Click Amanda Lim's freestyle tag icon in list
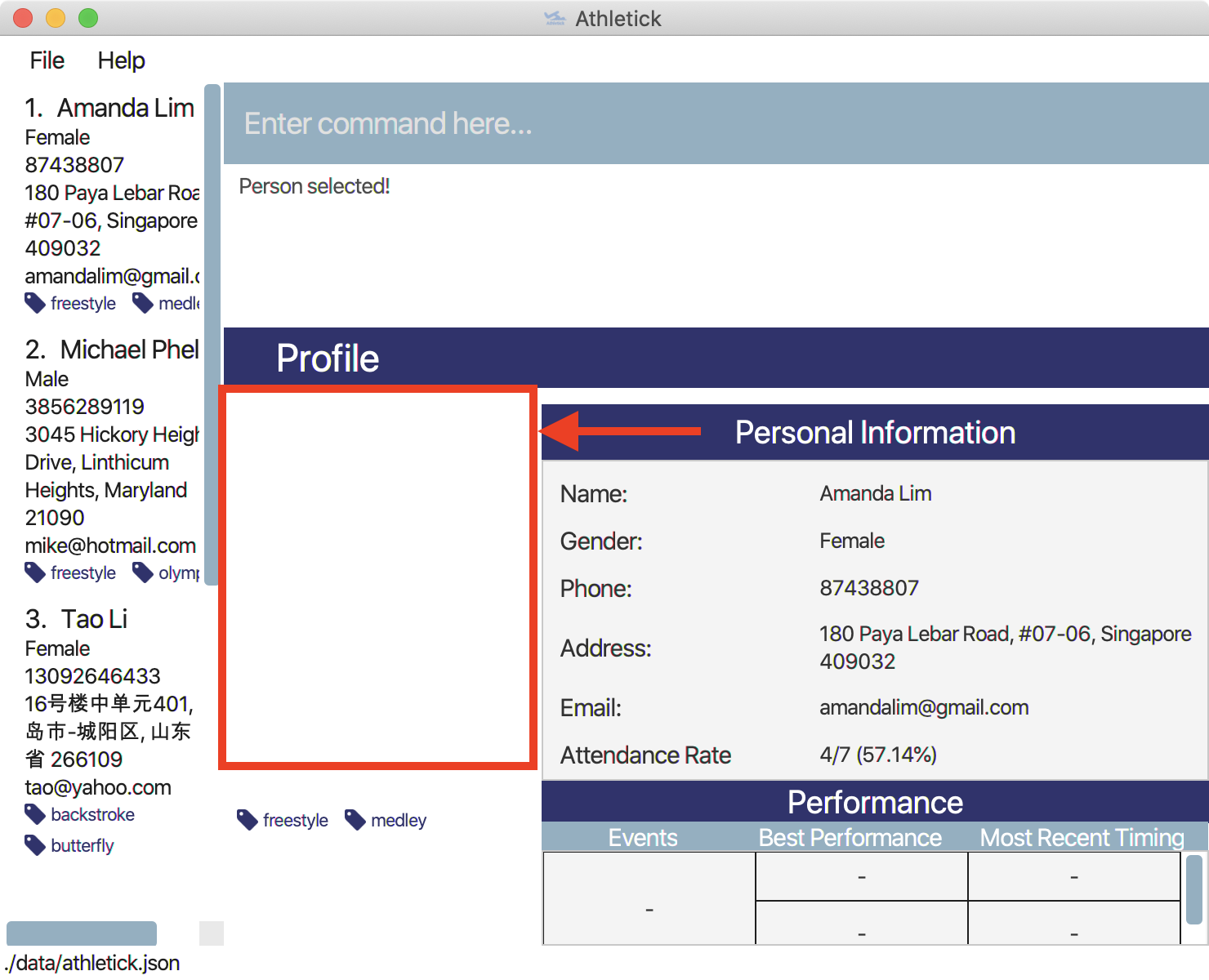Viewport: 1209px width, 980px height. pos(35,304)
